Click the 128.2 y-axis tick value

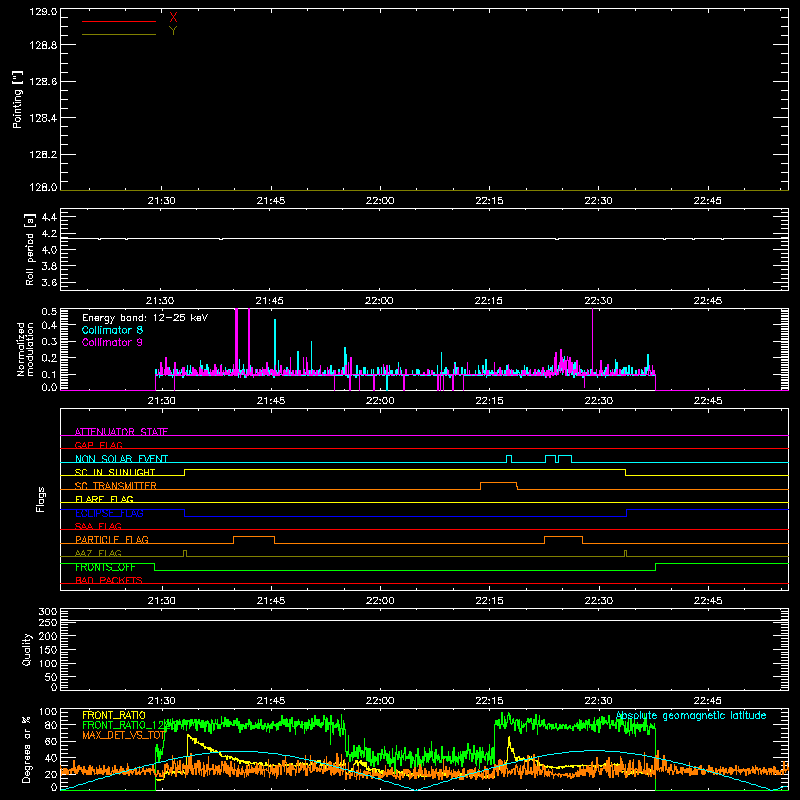coord(43,155)
